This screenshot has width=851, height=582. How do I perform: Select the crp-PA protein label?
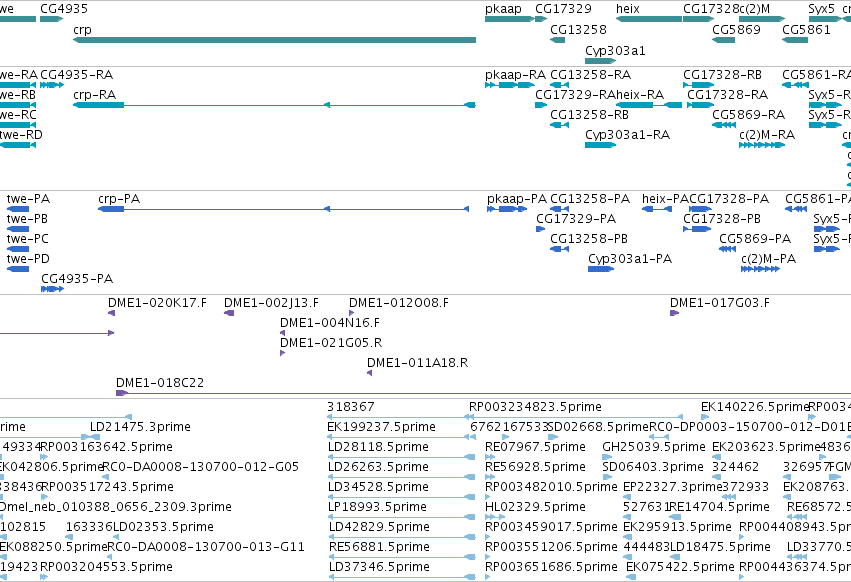(x=119, y=199)
